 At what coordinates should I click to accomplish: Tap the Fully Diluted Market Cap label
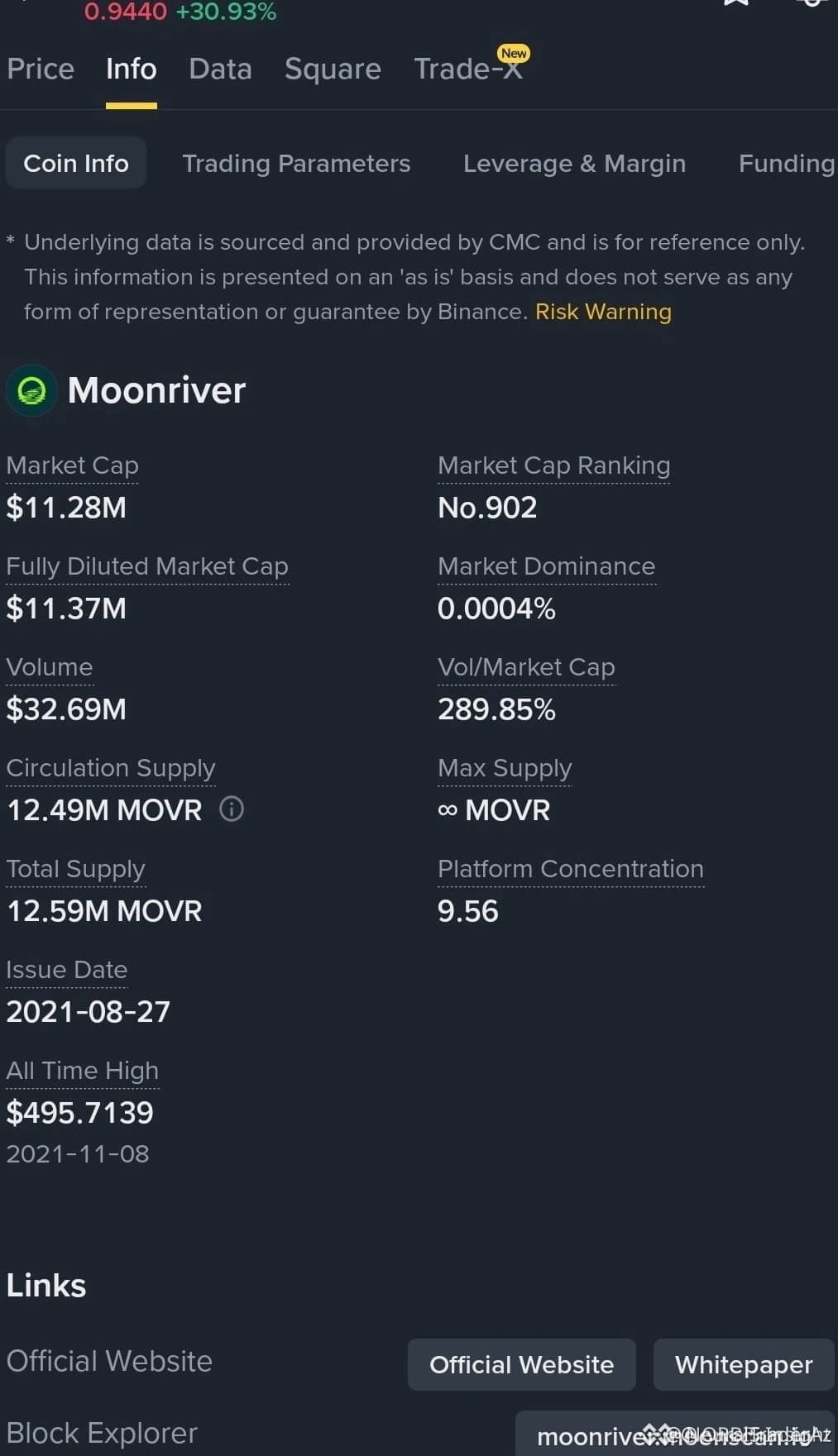point(147,566)
